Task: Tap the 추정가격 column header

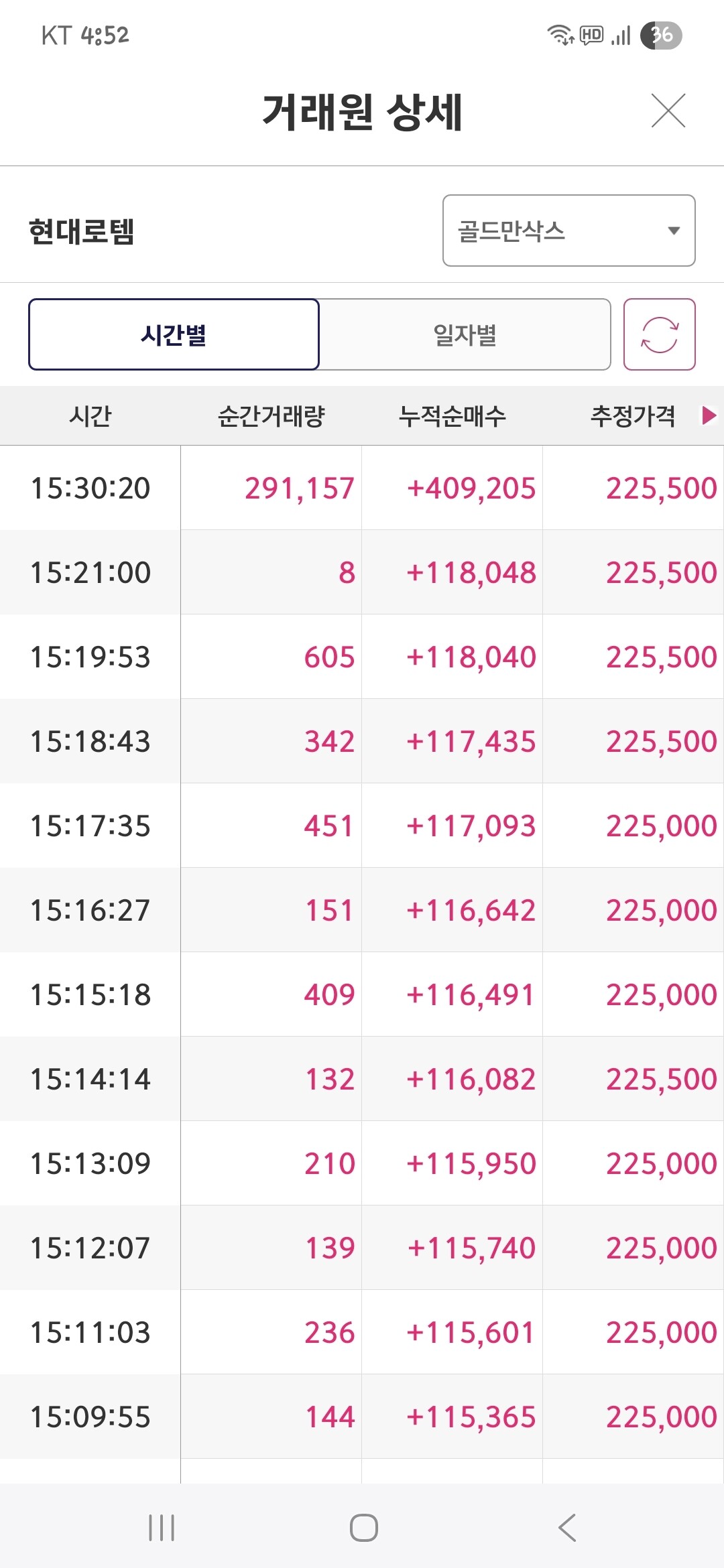Action: coord(633,416)
